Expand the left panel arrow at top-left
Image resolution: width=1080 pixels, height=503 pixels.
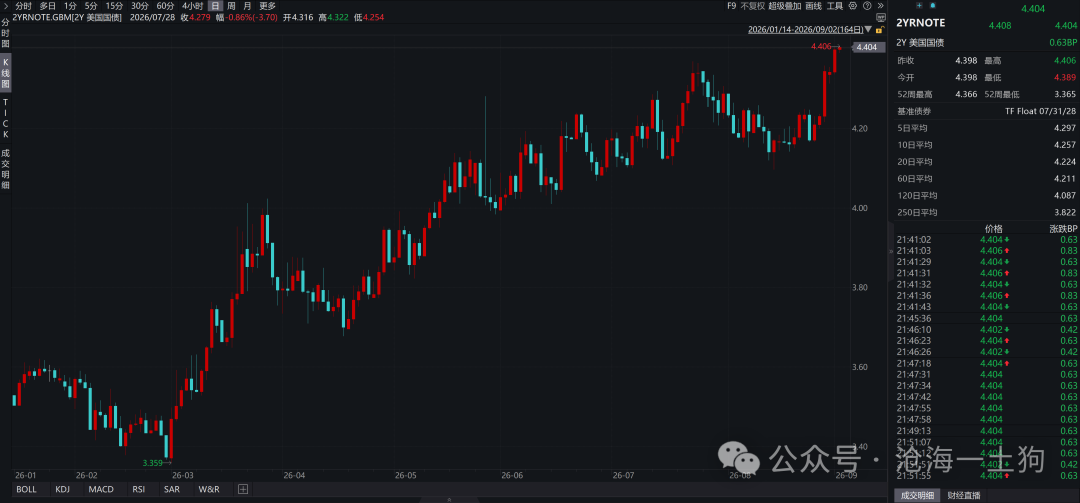click(6, 6)
